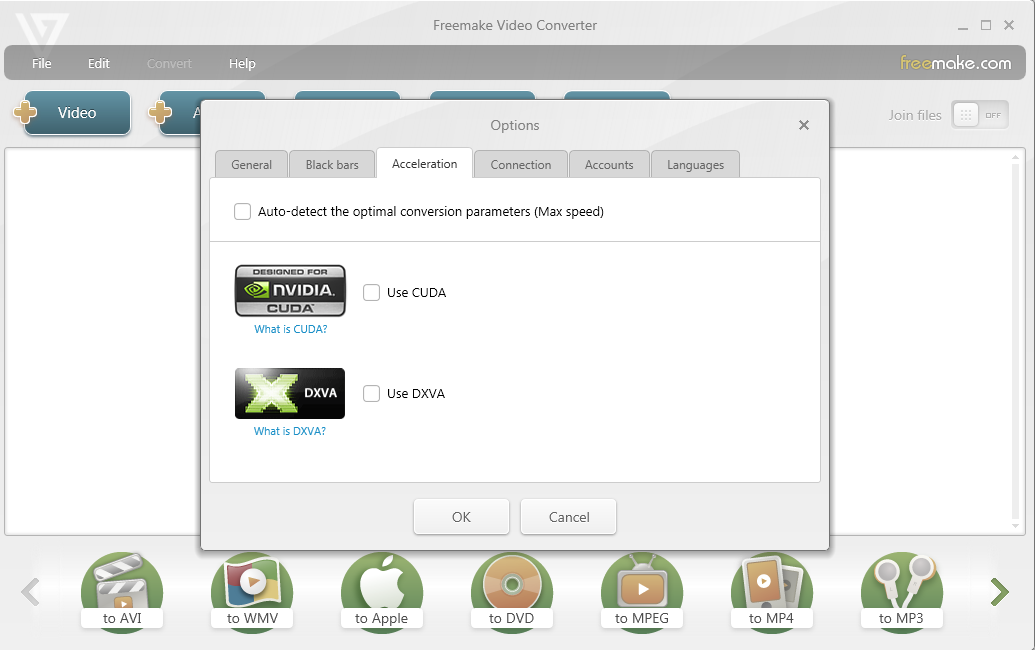
Task: Enable auto-detect optimal conversion parameters checkbox
Action: 243,212
